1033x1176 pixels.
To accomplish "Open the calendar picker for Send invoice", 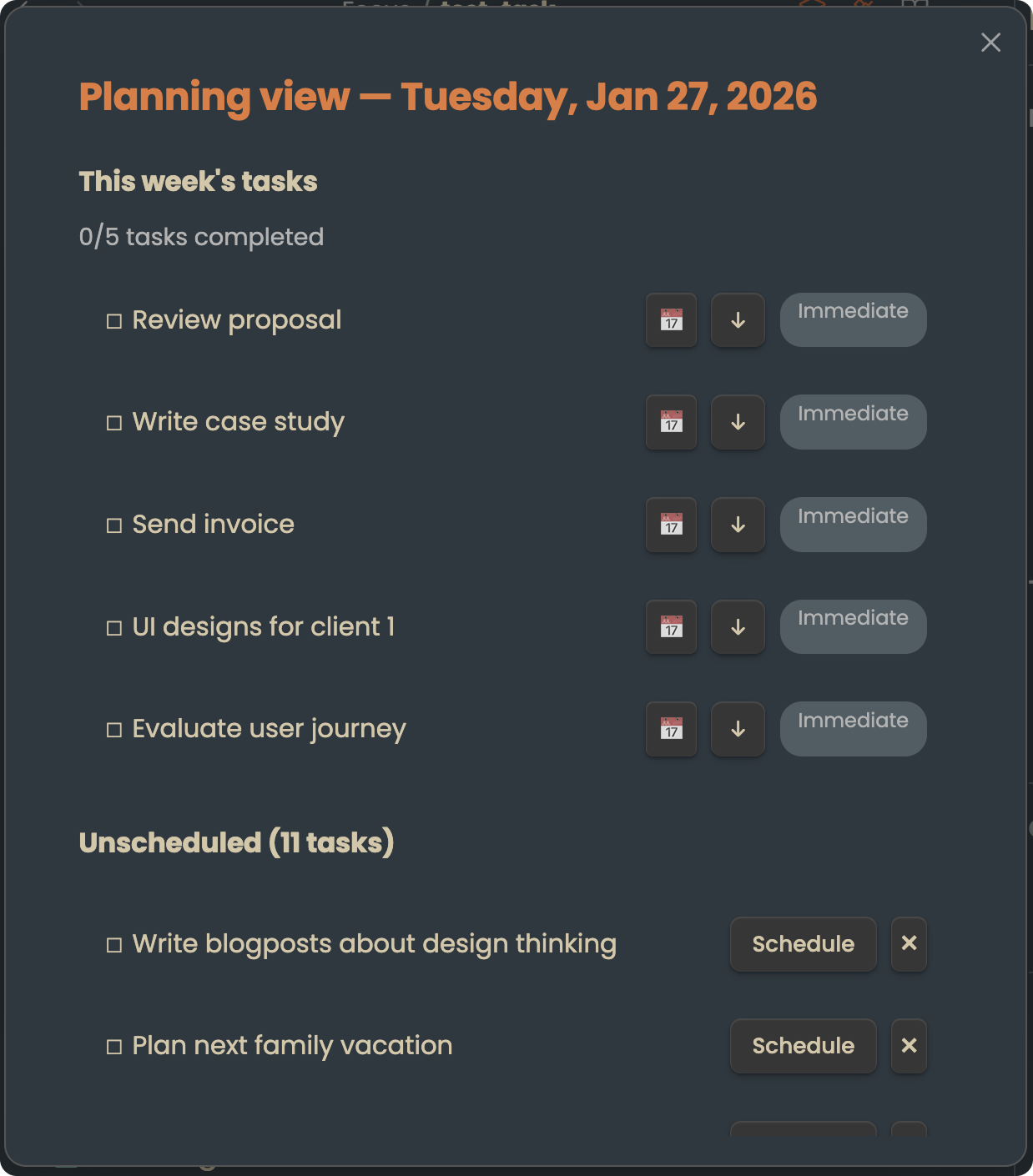I will pos(671,525).
